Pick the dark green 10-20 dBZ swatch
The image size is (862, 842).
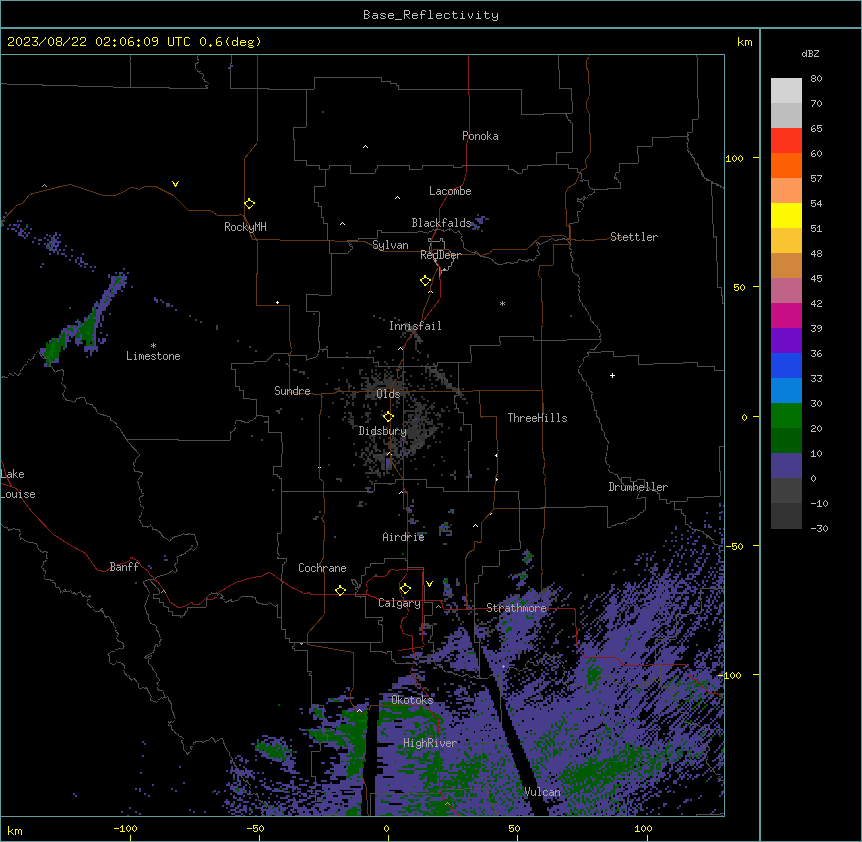click(x=786, y=441)
